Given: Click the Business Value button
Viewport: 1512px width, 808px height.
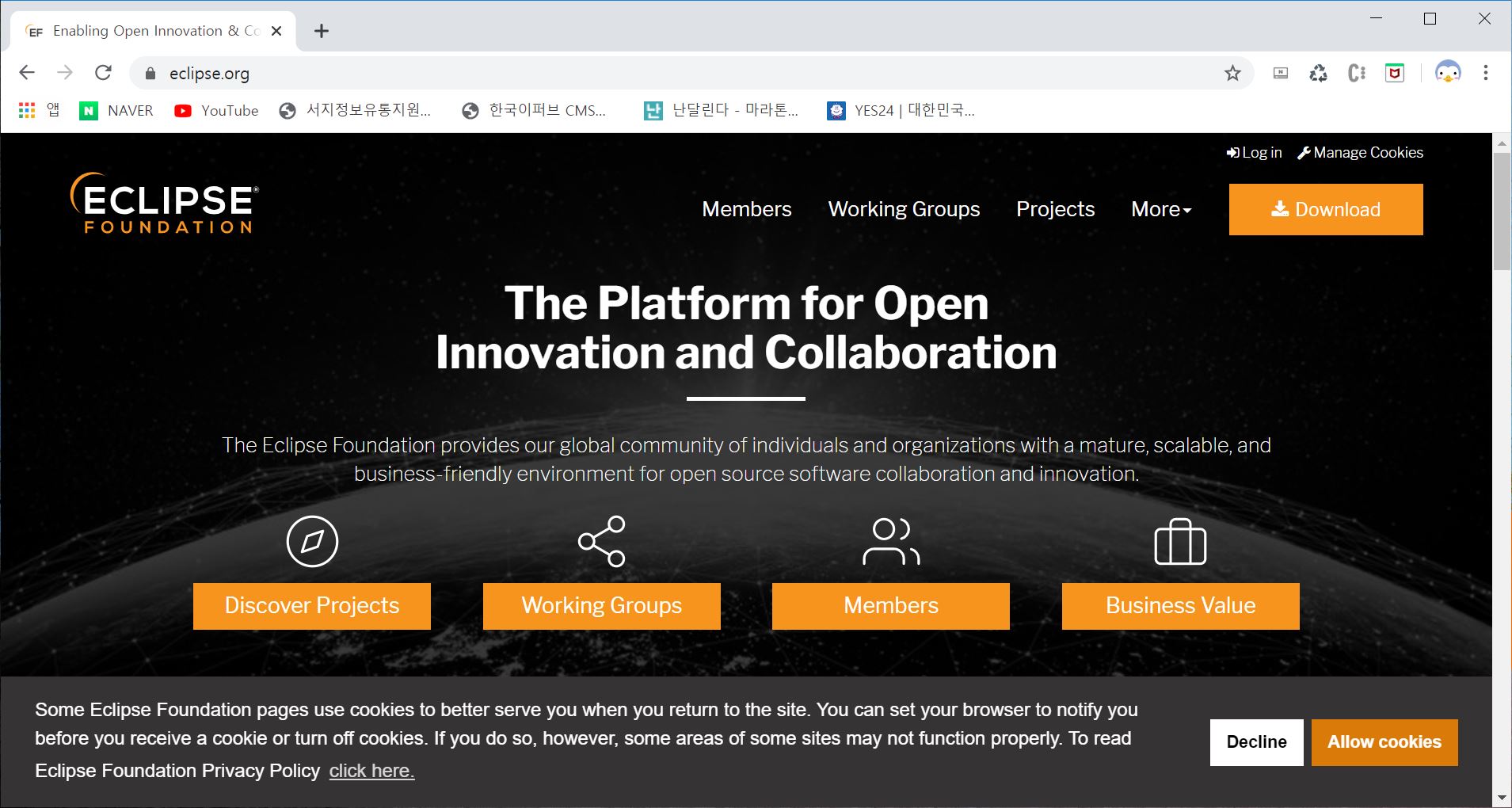Looking at the screenshot, I should [x=1181, y=606].
